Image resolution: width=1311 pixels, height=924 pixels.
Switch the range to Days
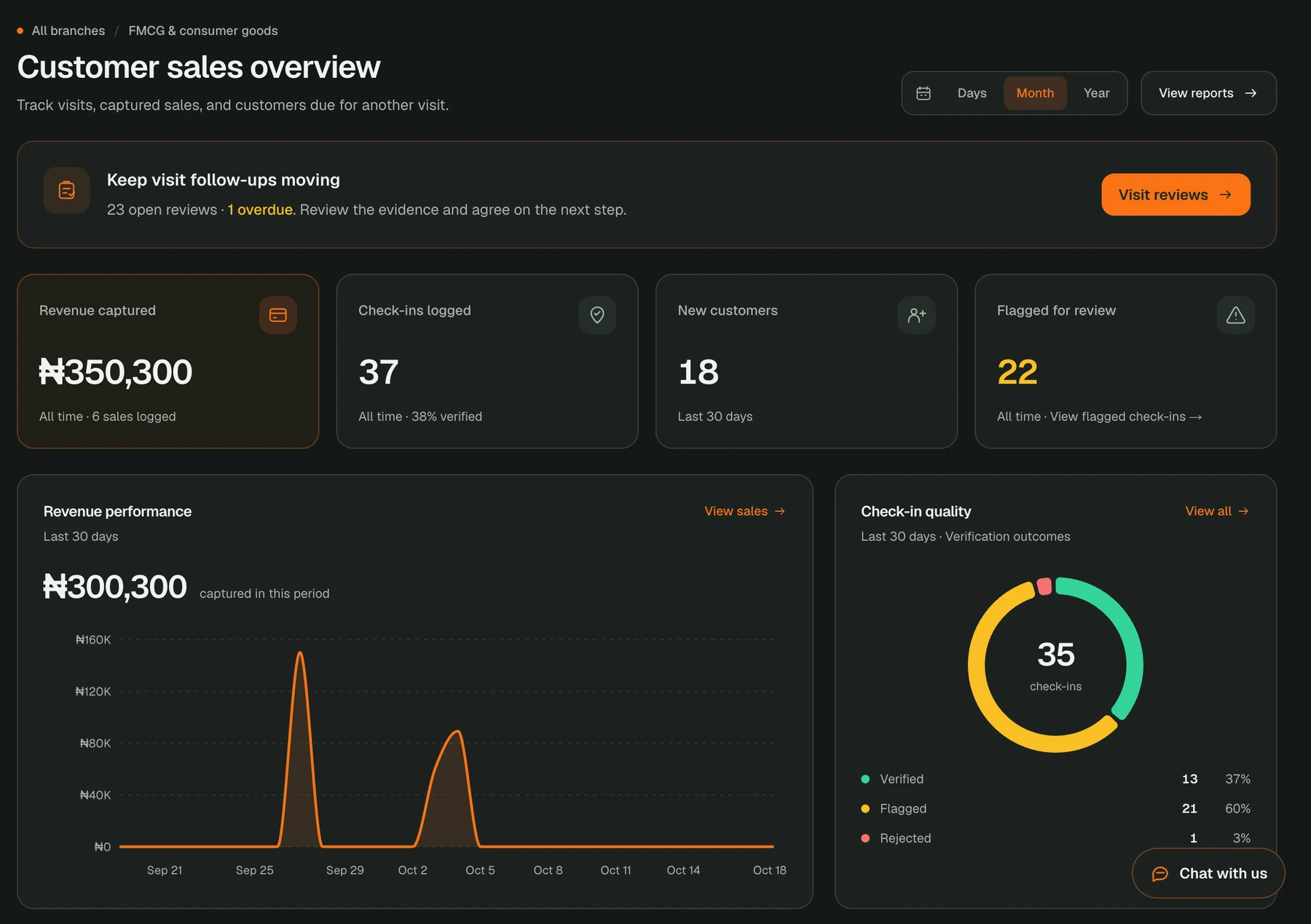[x=972, y=93]
